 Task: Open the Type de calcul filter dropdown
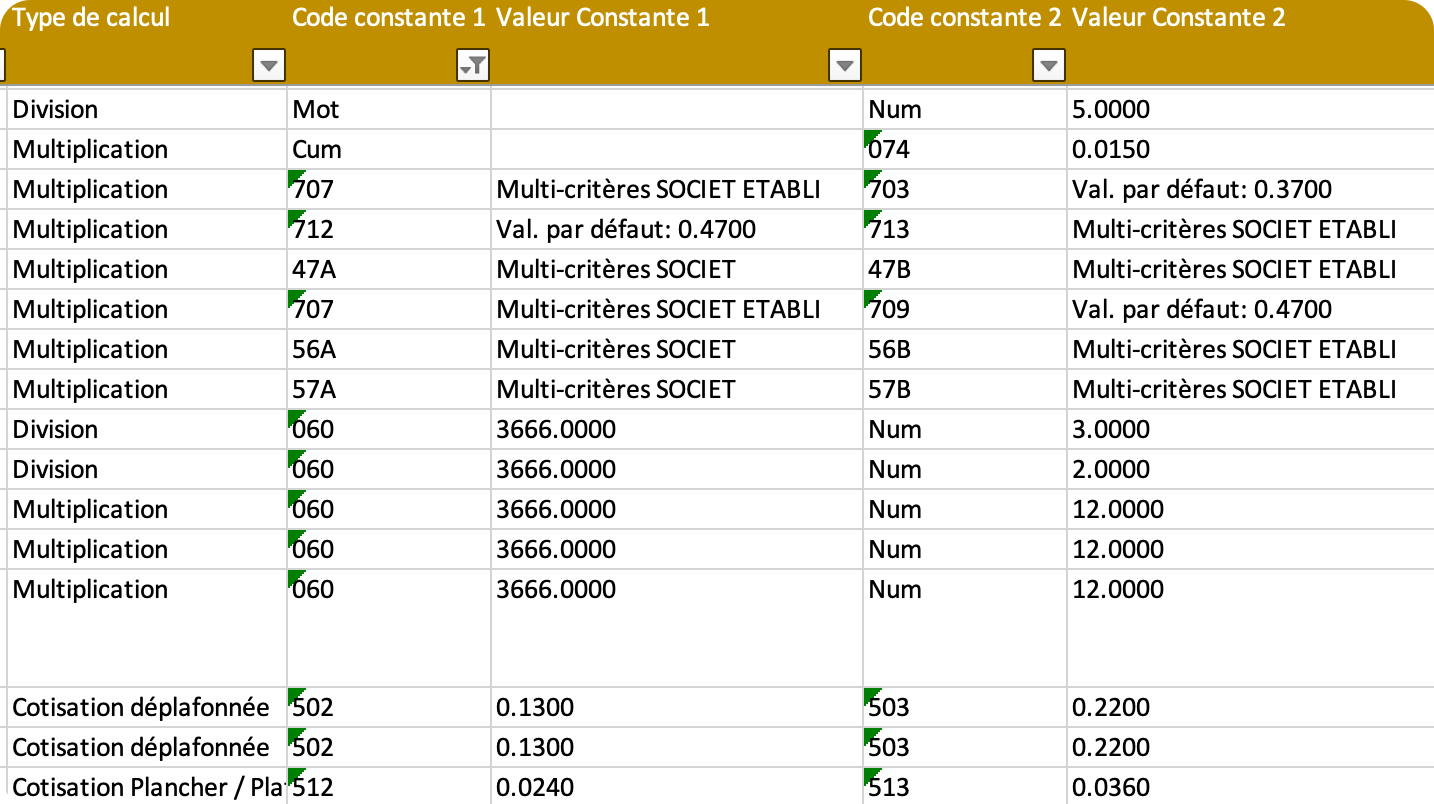(269, 66)
